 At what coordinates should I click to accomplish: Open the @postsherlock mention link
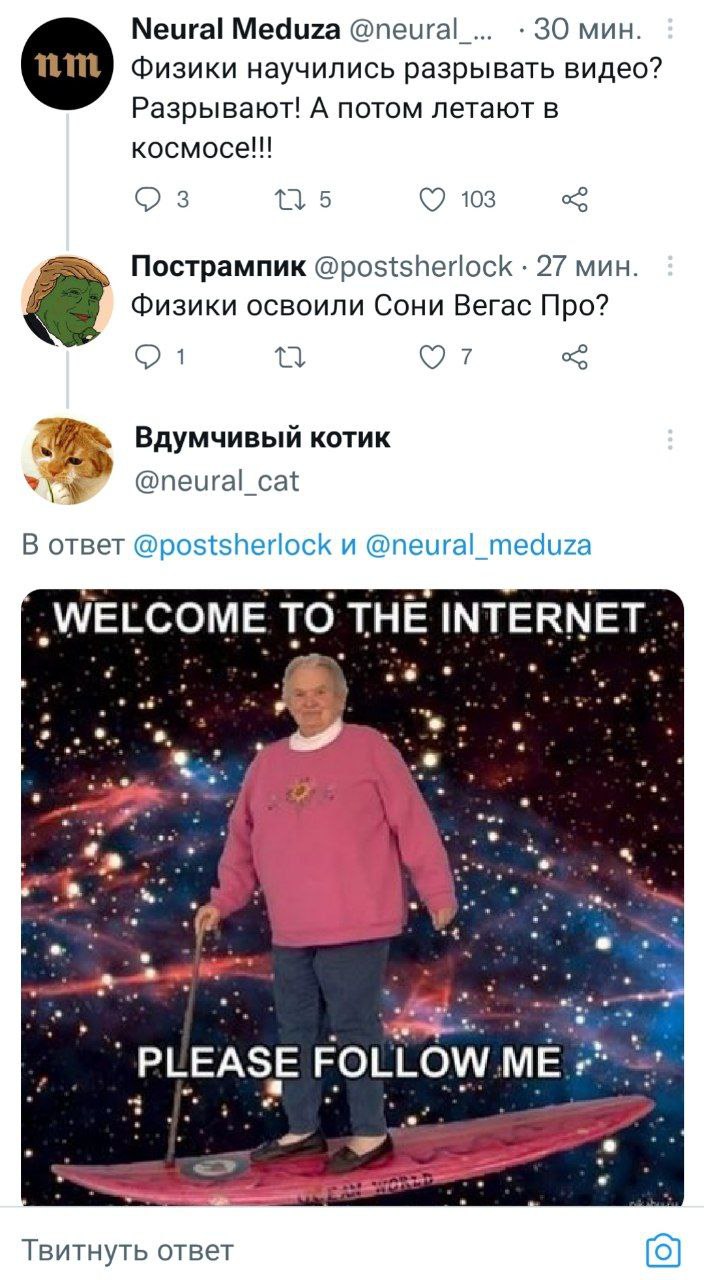point(232,545)
